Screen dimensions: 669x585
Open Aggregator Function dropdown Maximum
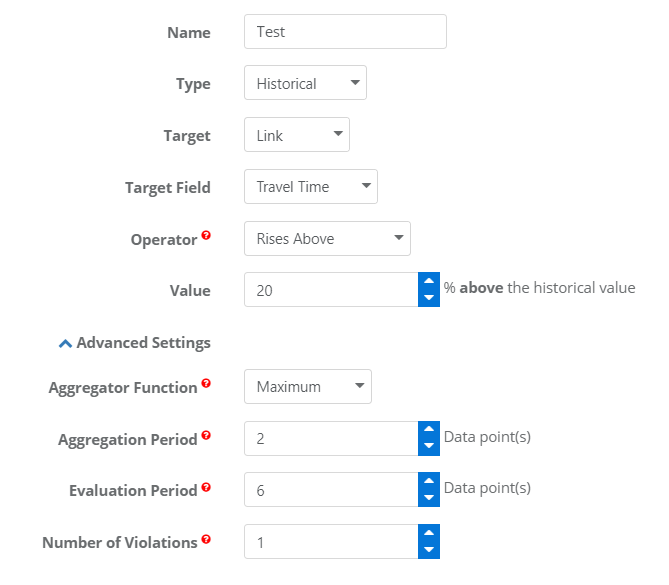[308, 387]
